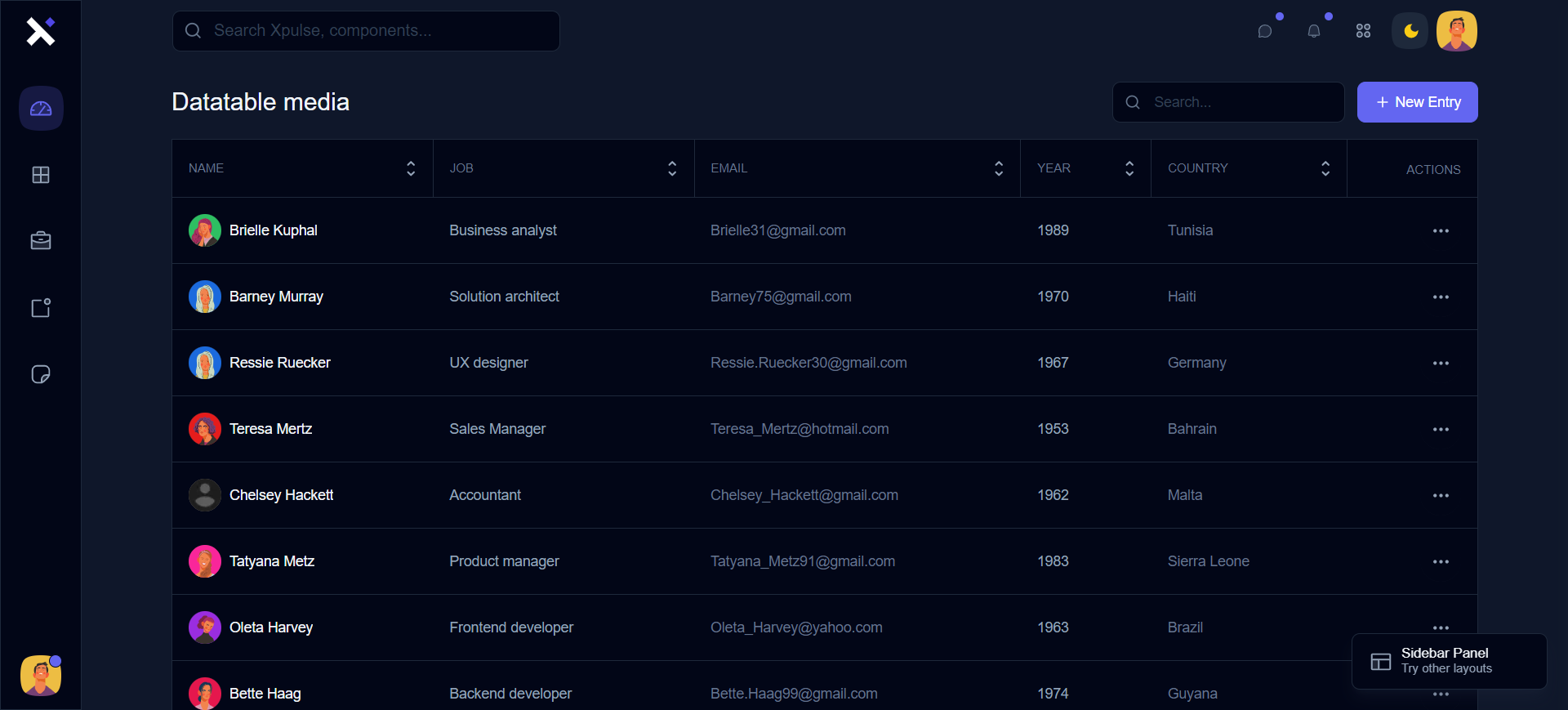Viewport: 1568px width, 710px height.
Task: Open the sticky note sidebar icon
Action: point(41,374)
